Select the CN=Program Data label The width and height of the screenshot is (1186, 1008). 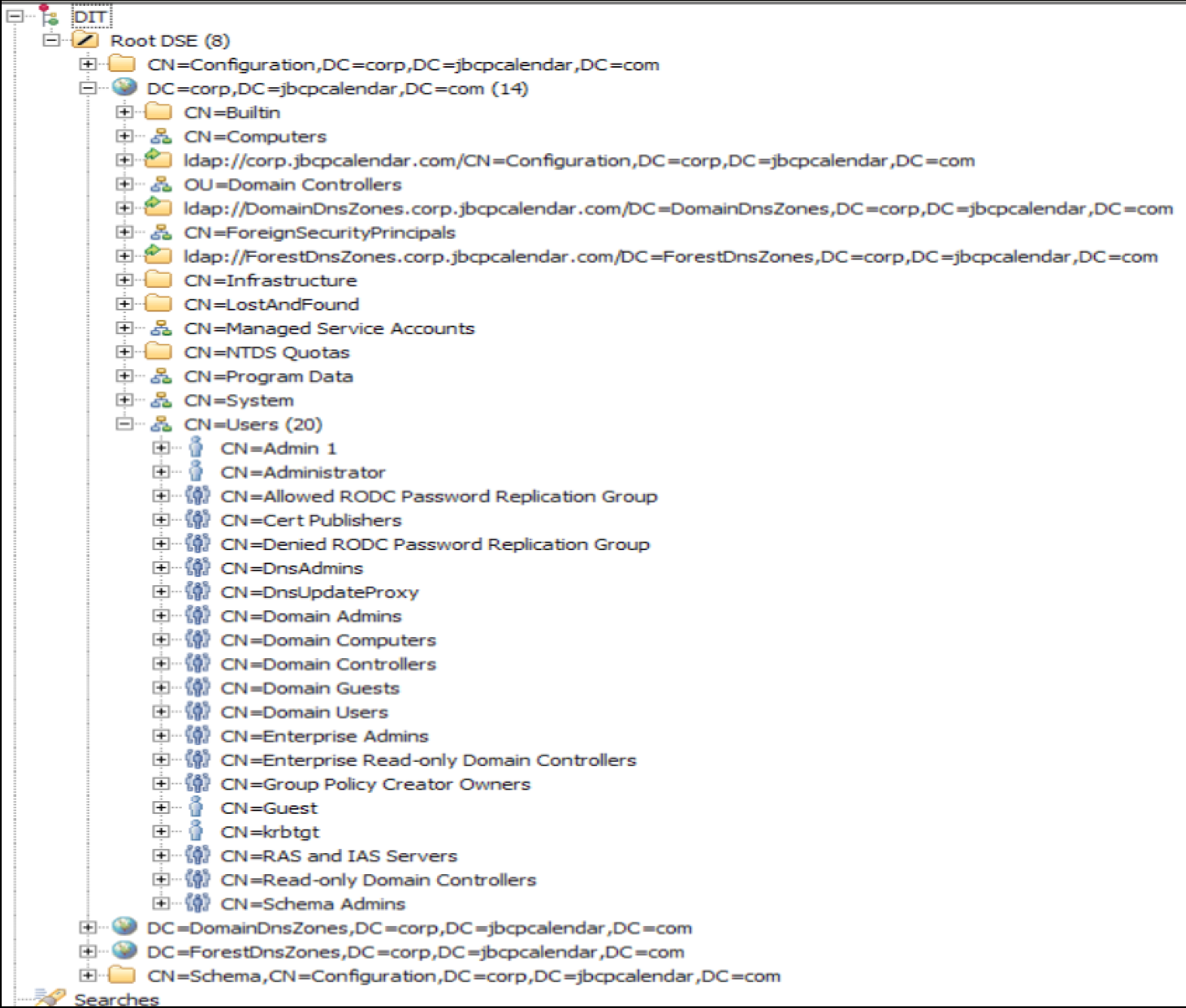pos(269,377)
